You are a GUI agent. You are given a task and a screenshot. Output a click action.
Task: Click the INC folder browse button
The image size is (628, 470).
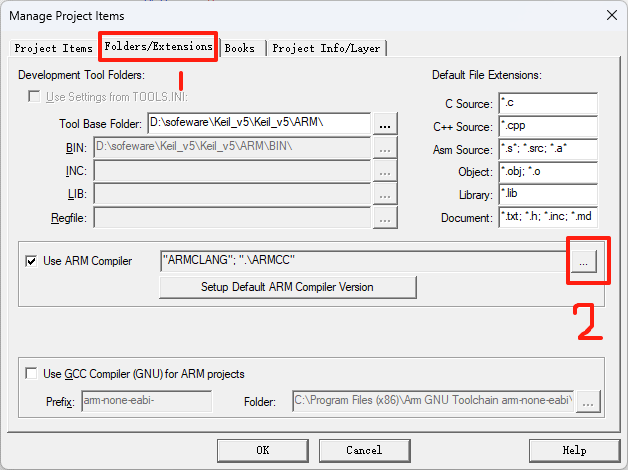click(385, 171)
